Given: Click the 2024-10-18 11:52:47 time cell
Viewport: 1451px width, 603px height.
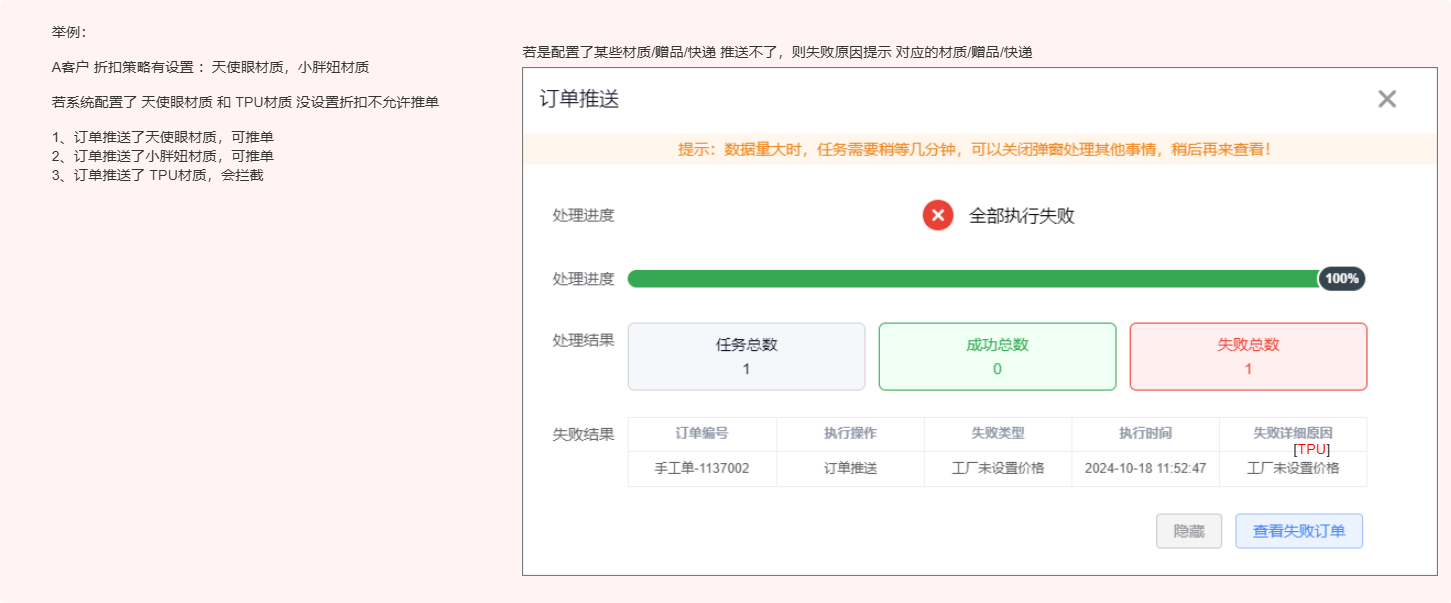Looking at the screenshot, I should [x=1145, y=468].
